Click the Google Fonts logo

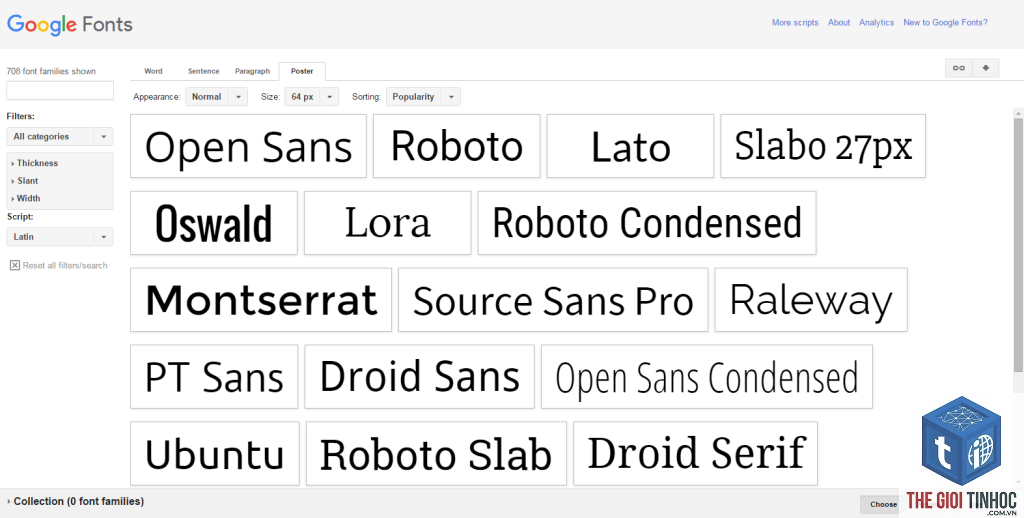coord(70,25)
